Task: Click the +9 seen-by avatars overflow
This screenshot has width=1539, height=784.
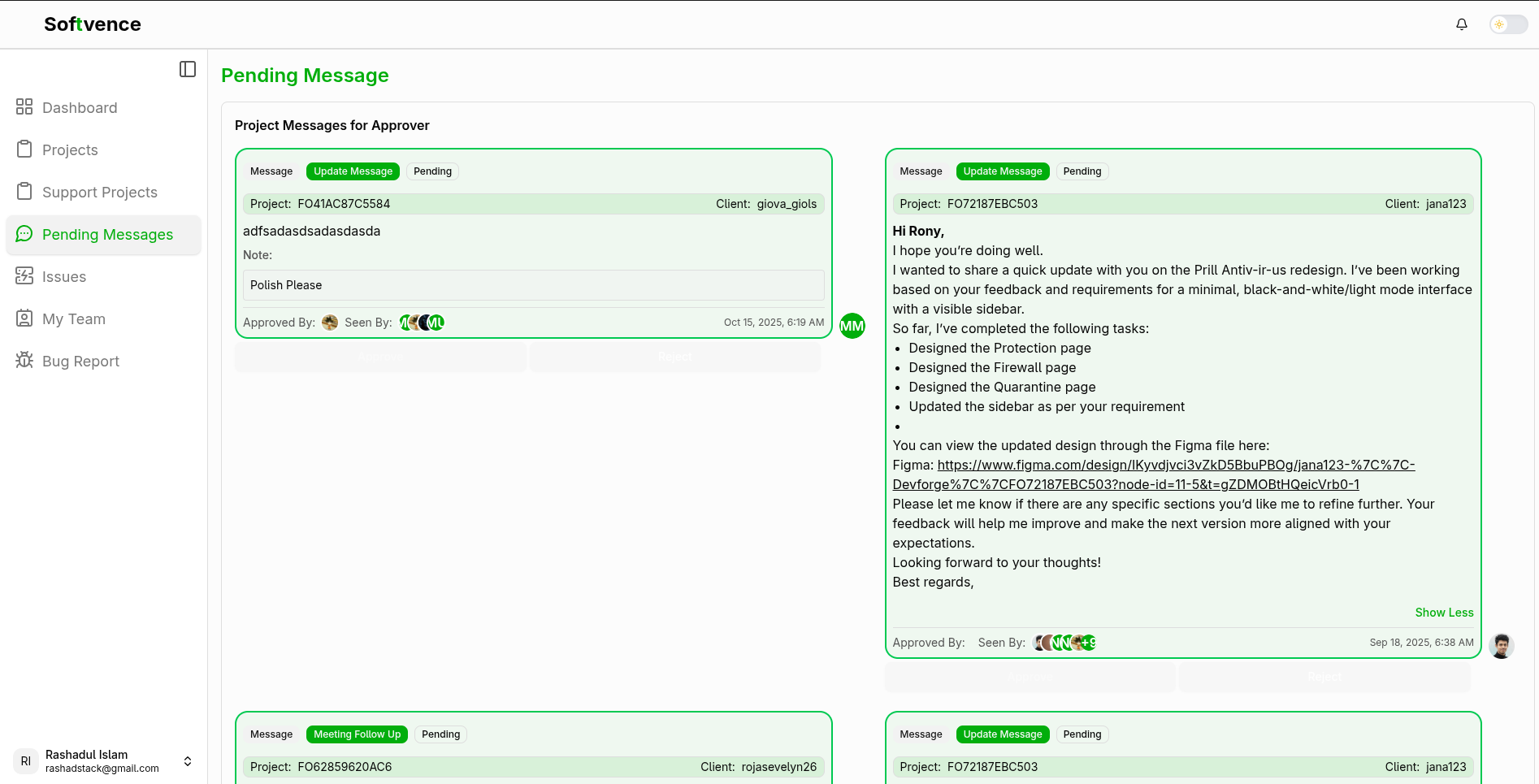Action: 1089,643
